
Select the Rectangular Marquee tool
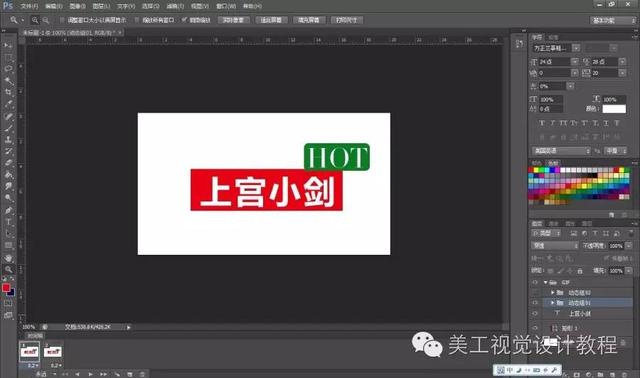[x=8, y=57]
